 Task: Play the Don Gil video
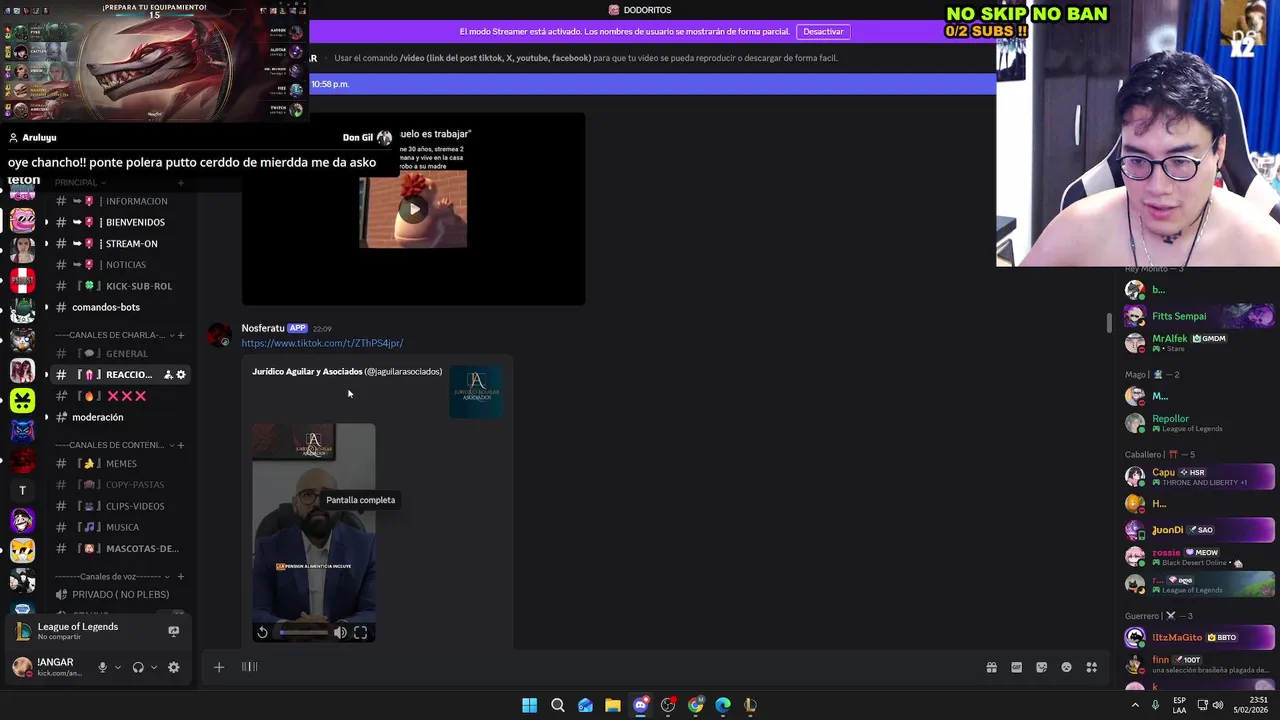(x=413, y=209)
